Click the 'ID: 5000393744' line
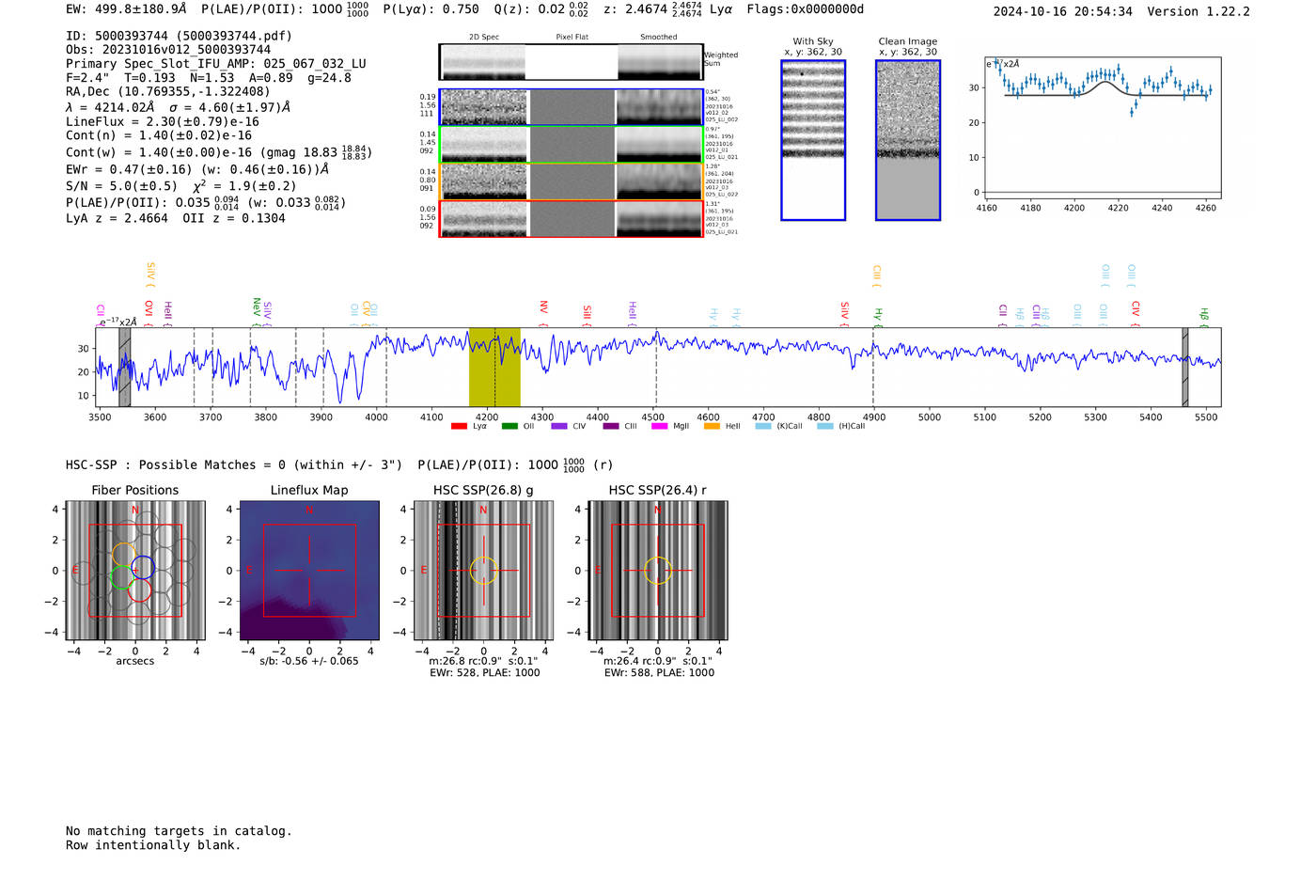The image size is (1316, 896). (x=179, y=36)
